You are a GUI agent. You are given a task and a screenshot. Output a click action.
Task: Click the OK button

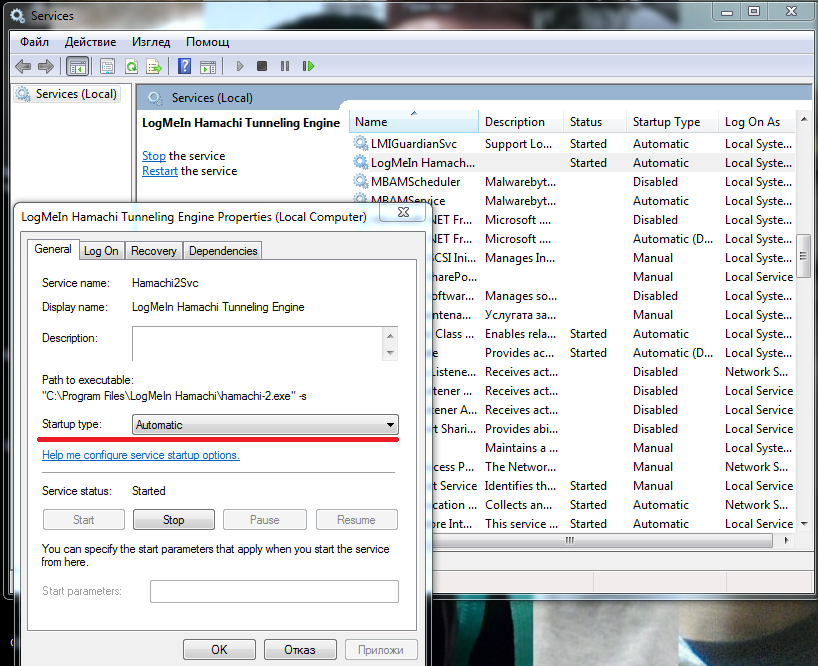pos(219,649)
